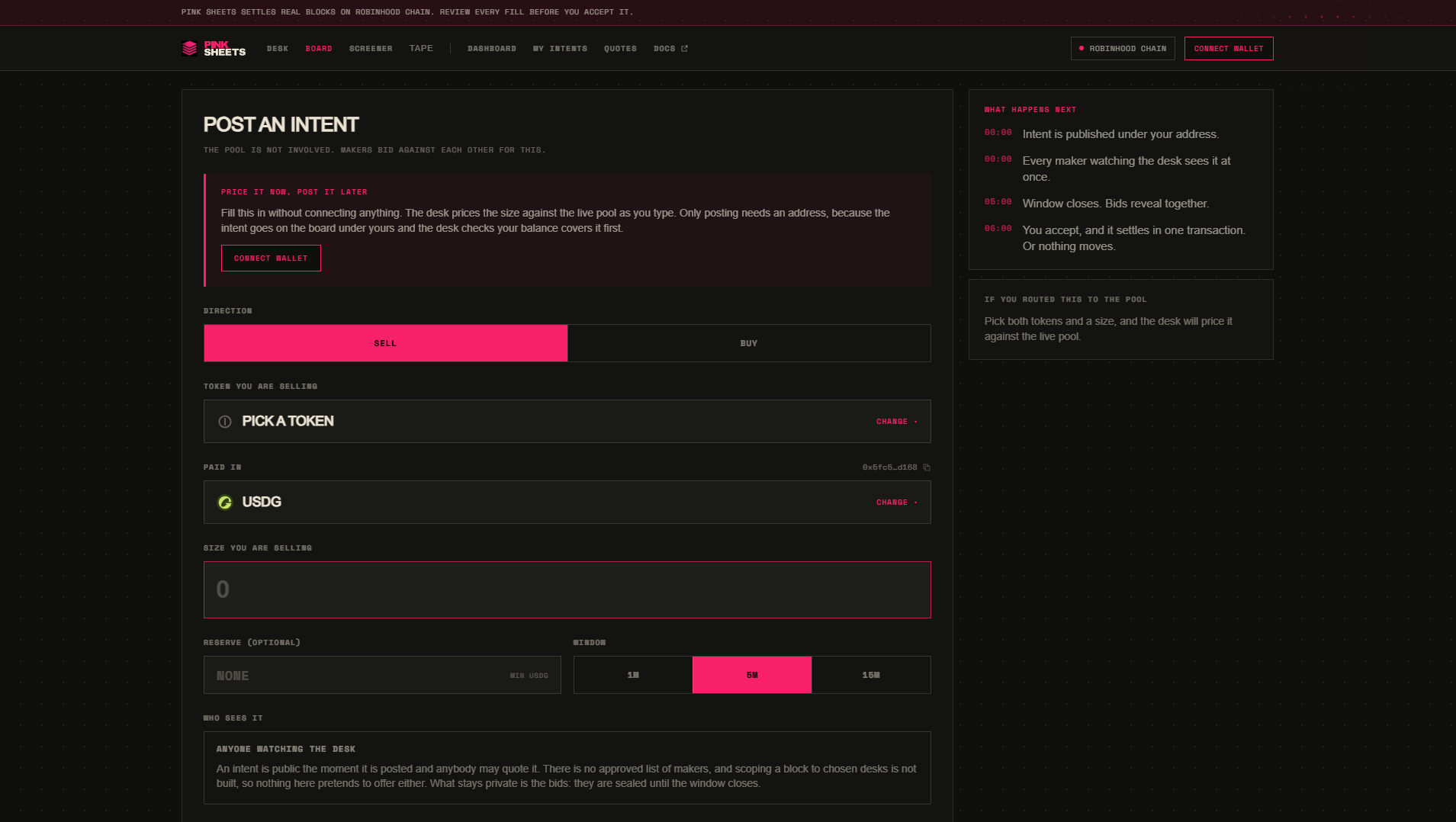Switch to the Tape tab

pos(421,49)
